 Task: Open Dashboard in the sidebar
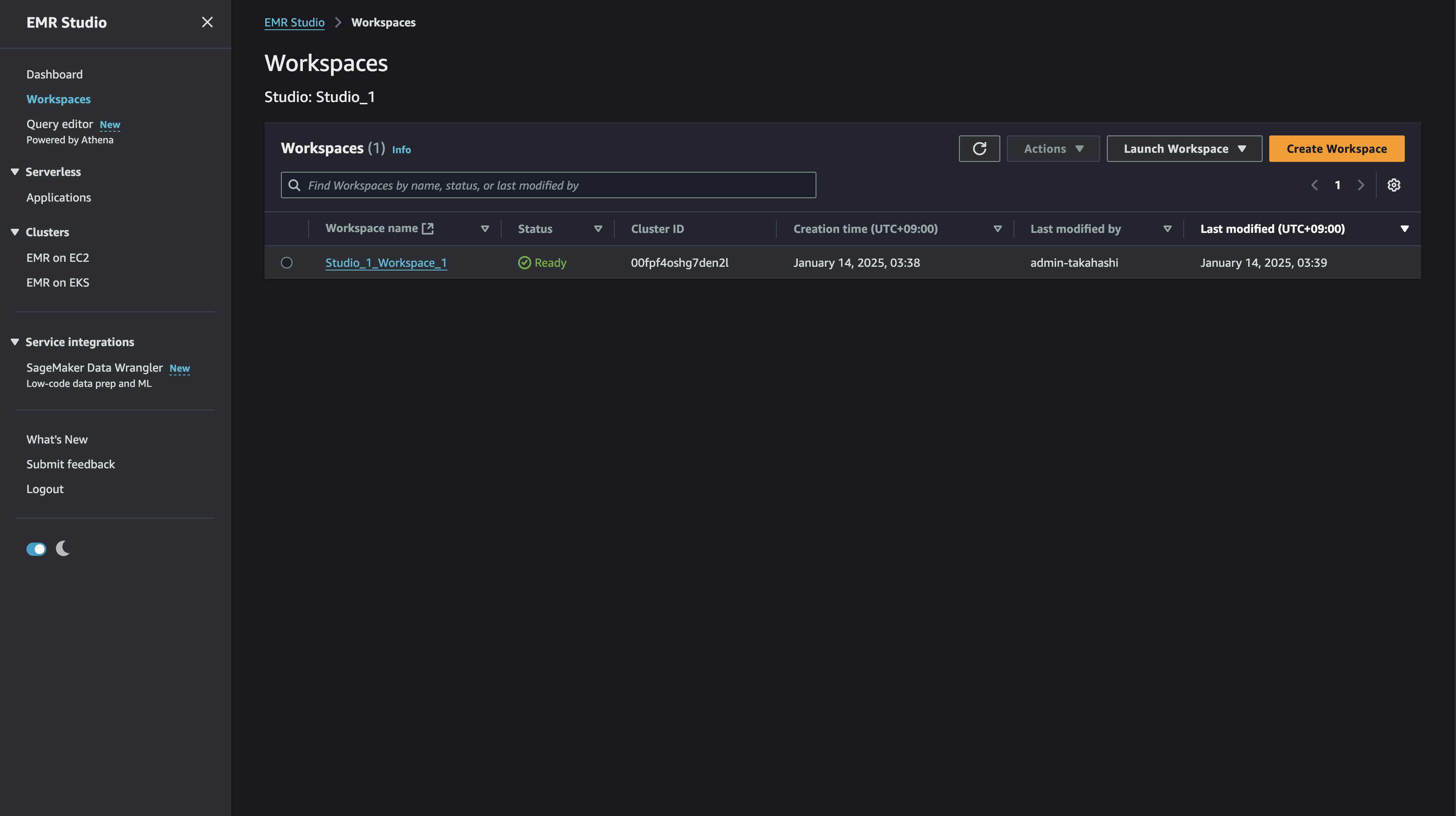54,74
